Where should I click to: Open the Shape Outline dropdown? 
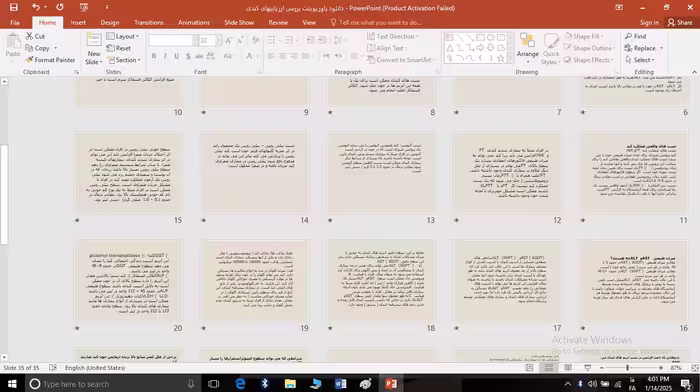[589, 48]
